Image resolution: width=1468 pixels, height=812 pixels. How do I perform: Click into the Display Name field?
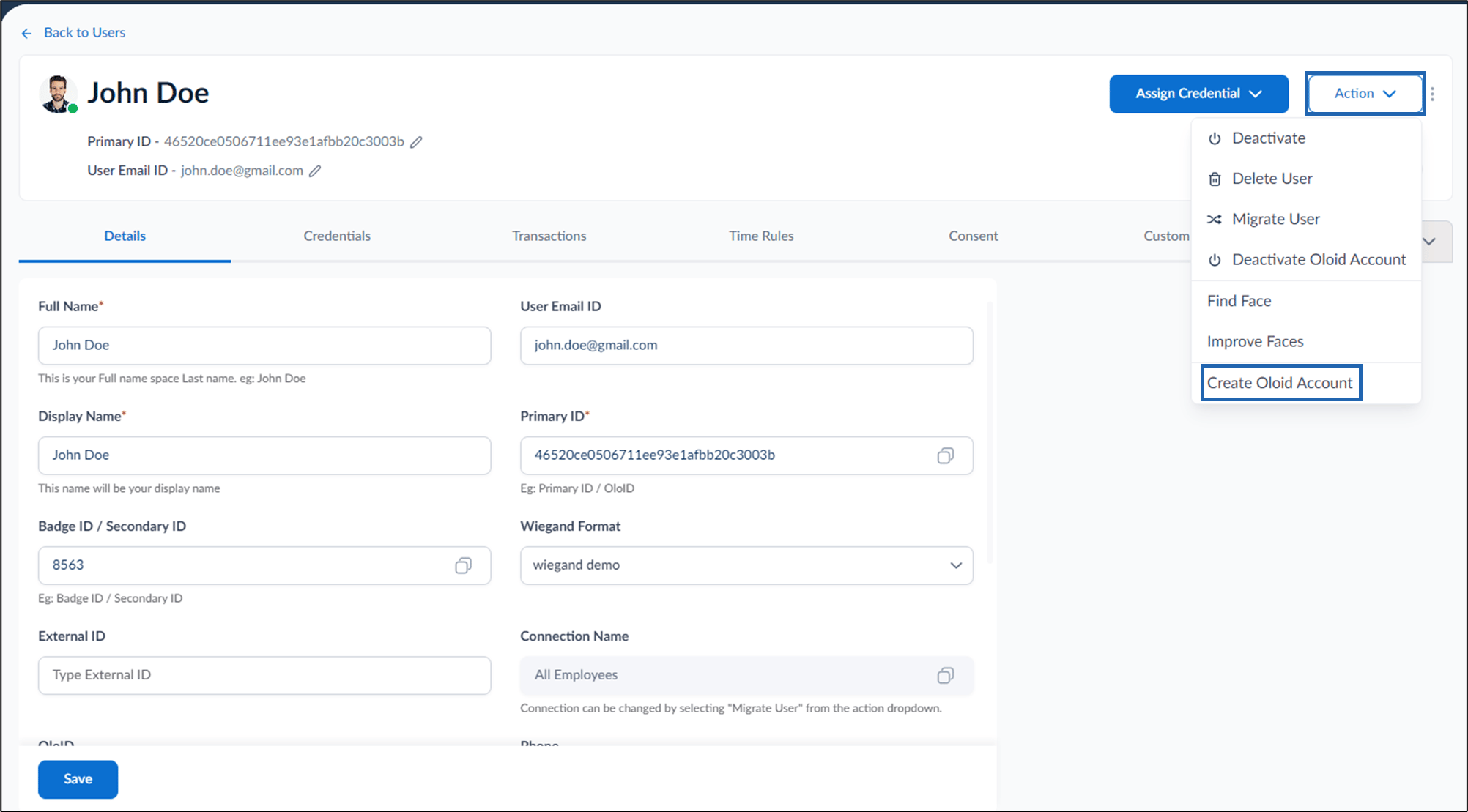(x=264, y=455)
